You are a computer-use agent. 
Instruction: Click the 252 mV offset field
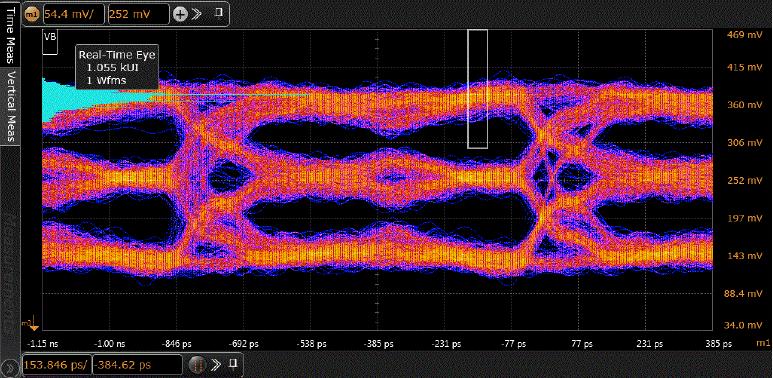coord(138,14)
